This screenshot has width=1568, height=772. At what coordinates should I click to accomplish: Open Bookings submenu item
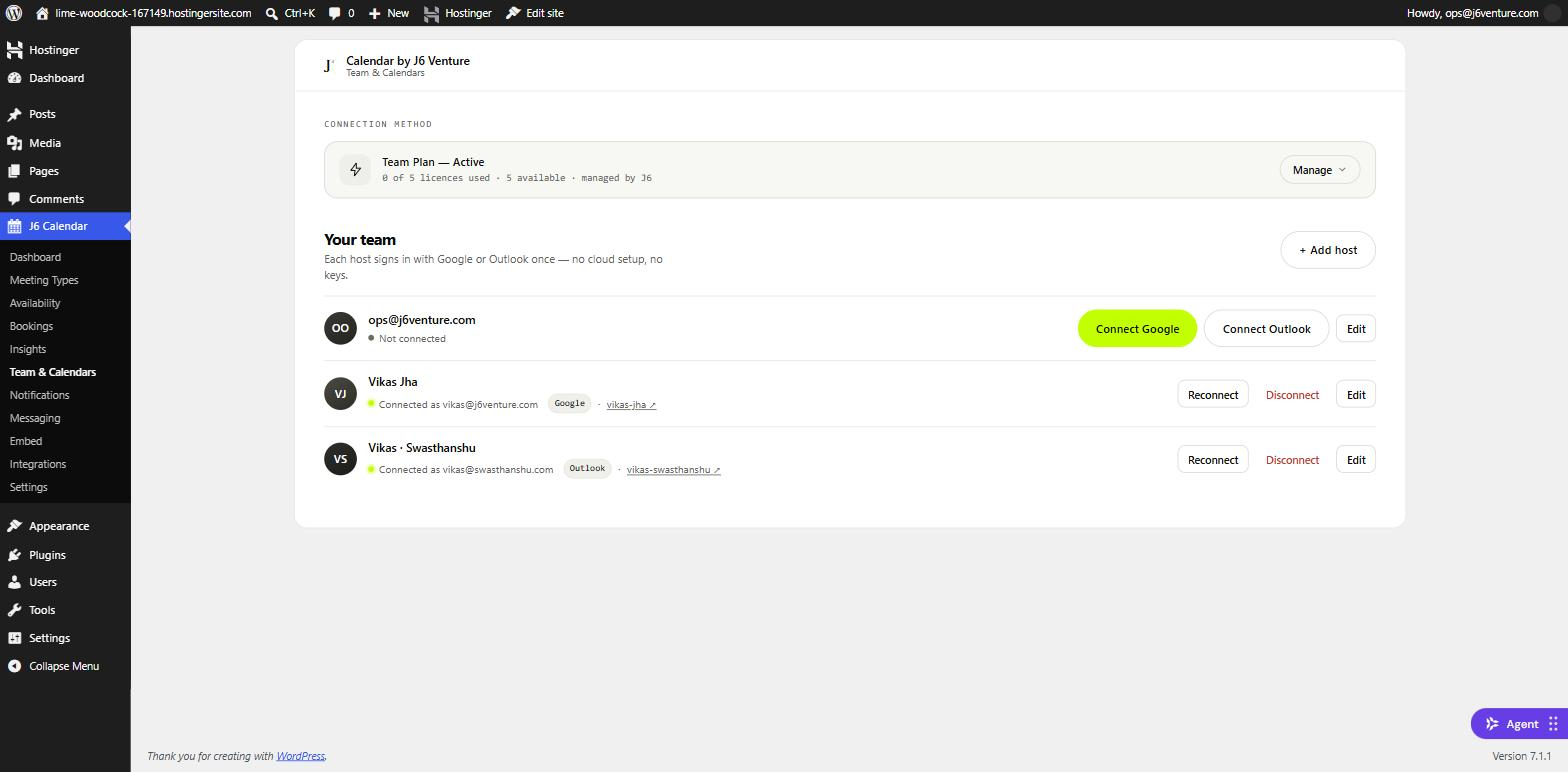tap(31, 326)
